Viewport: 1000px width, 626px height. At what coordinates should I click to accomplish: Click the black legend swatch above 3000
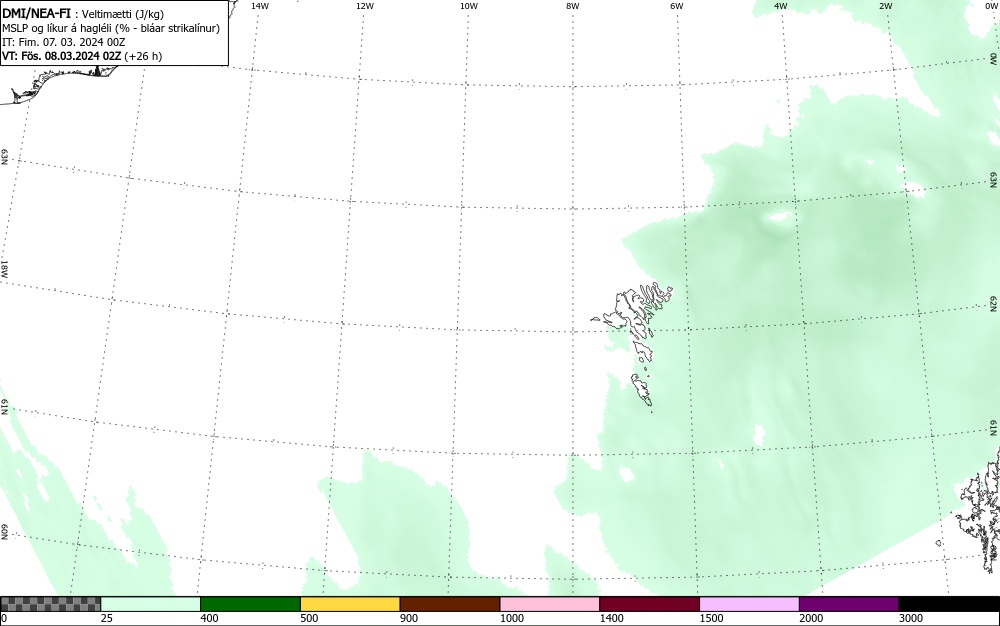point(949,604)
